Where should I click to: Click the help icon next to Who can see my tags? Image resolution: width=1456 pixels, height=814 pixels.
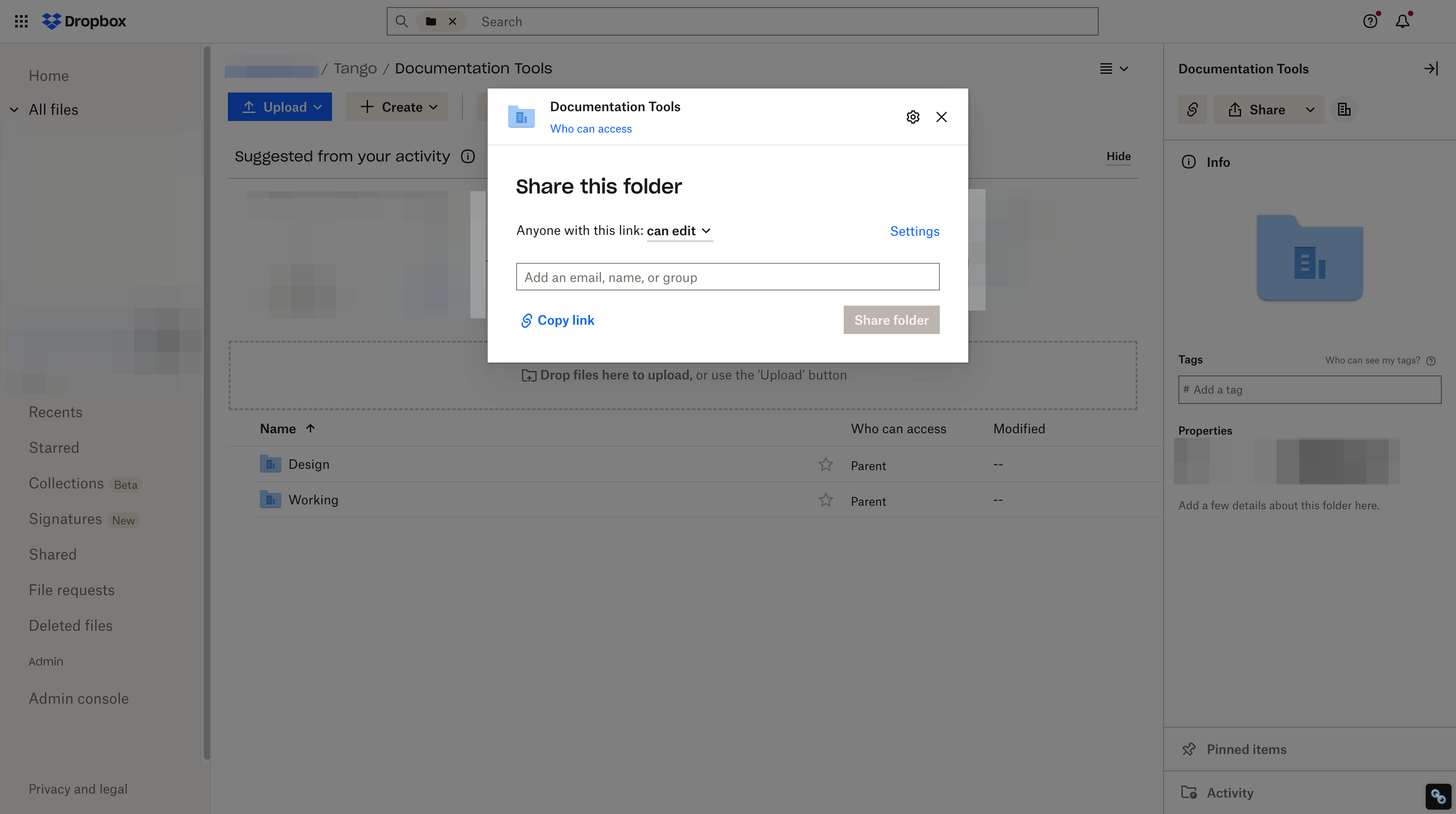click(1431, 361)
